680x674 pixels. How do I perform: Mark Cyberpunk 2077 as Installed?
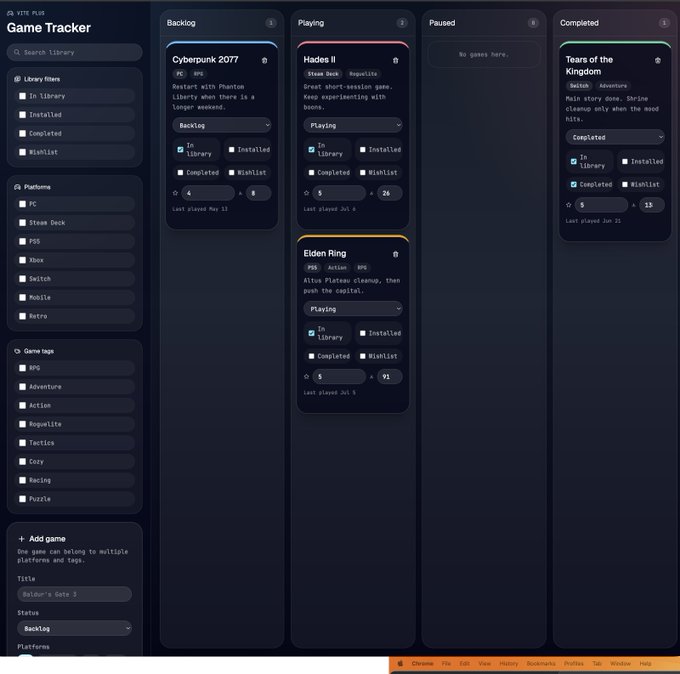click(232, 150)
